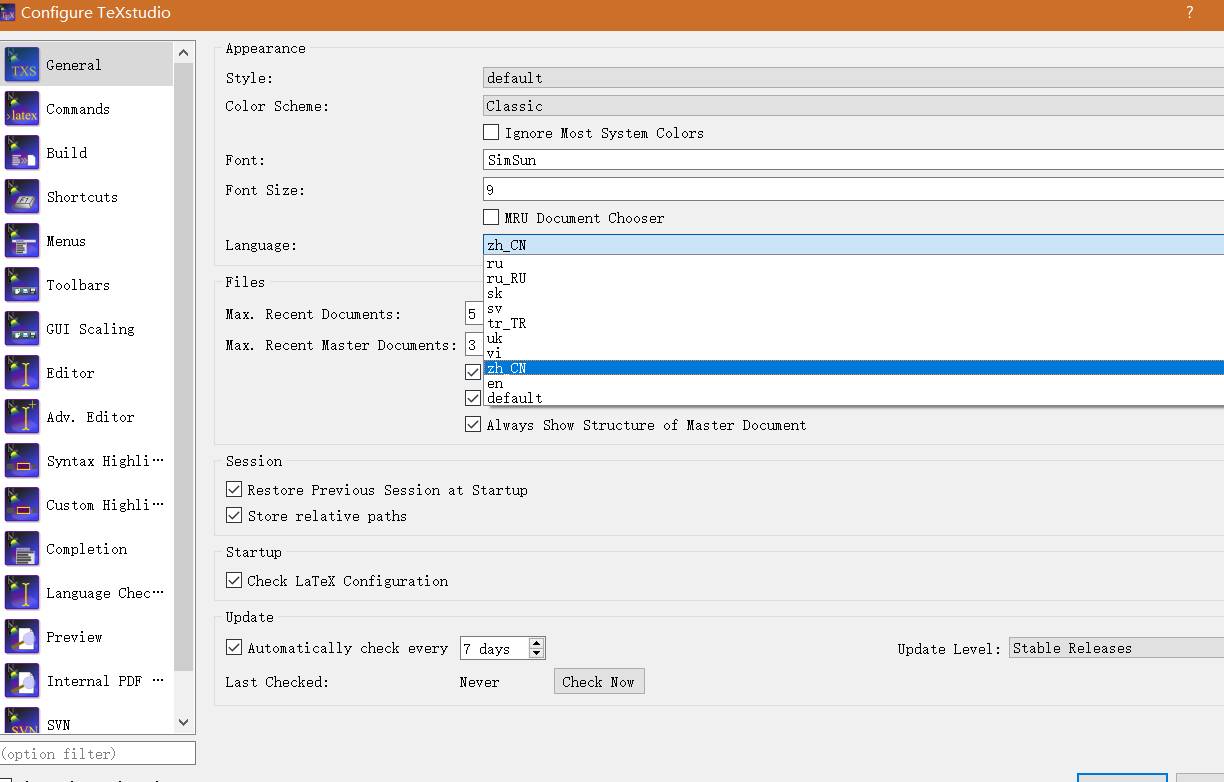Screen dimensions: 1224x782
Task: Open the Commands settings page
Action: click(x=87, y=109)
